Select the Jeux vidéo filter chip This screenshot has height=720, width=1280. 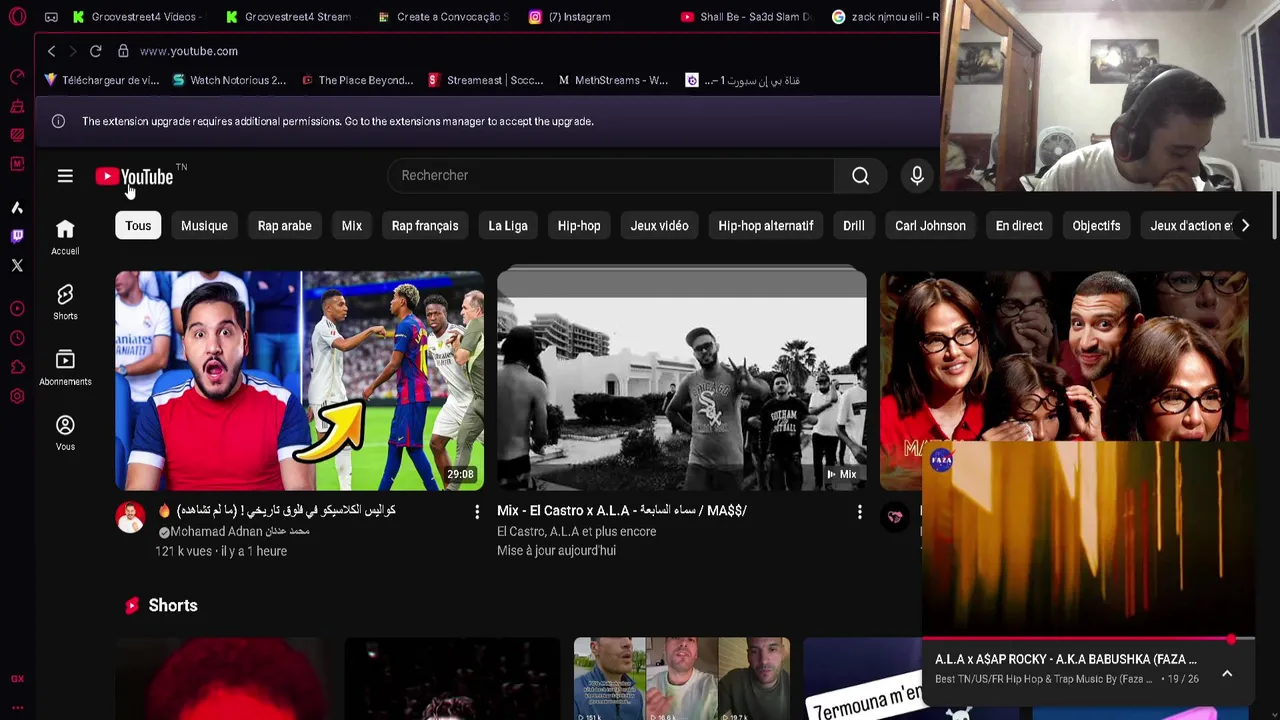[x=659, y=226]
